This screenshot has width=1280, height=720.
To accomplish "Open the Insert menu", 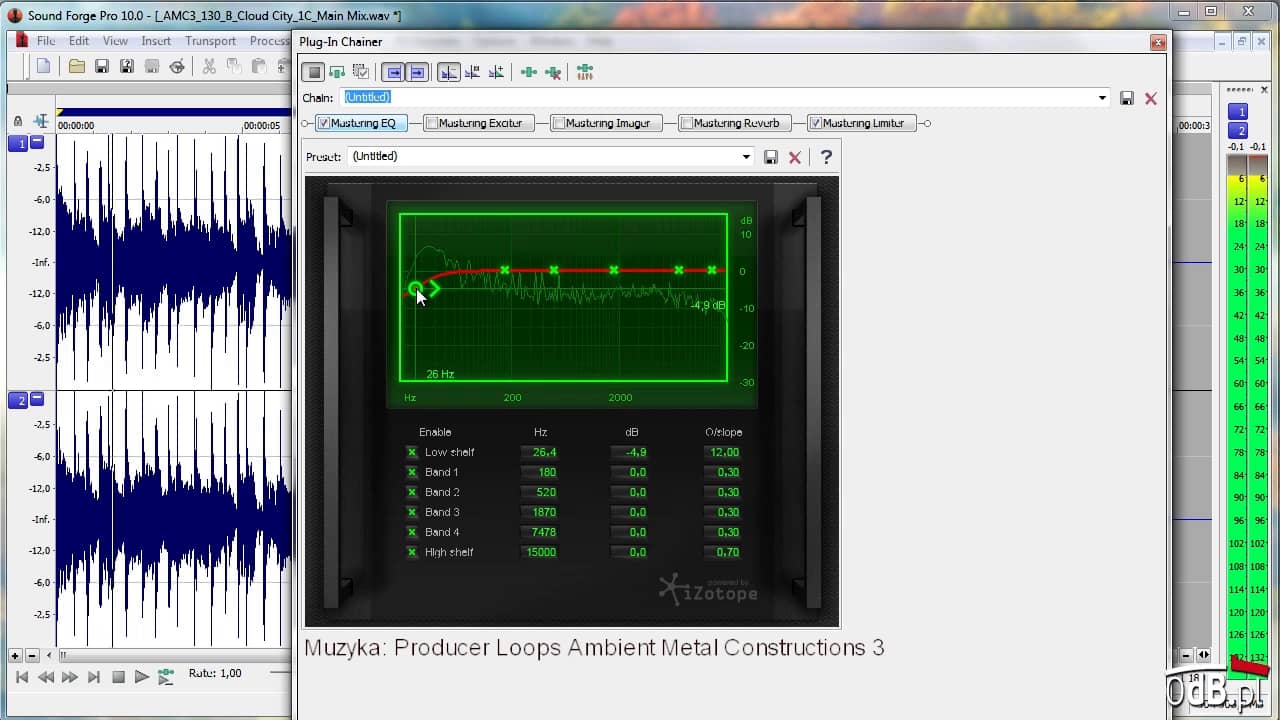I will tap(156, 41).
